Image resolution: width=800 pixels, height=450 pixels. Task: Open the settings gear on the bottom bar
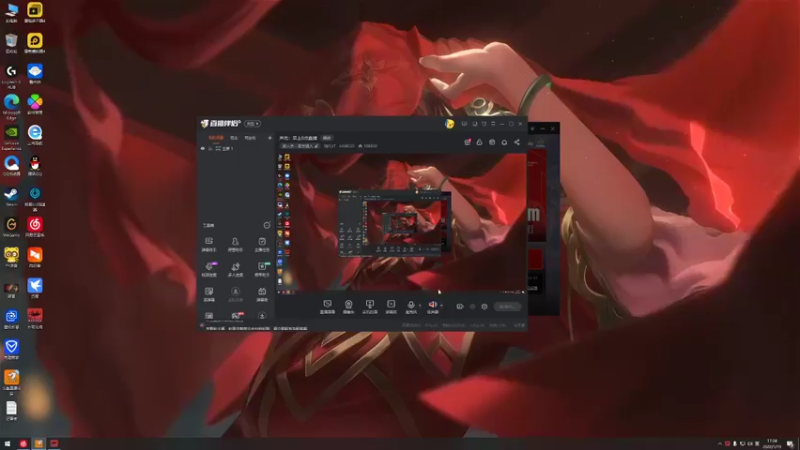[x=484, y=307]
